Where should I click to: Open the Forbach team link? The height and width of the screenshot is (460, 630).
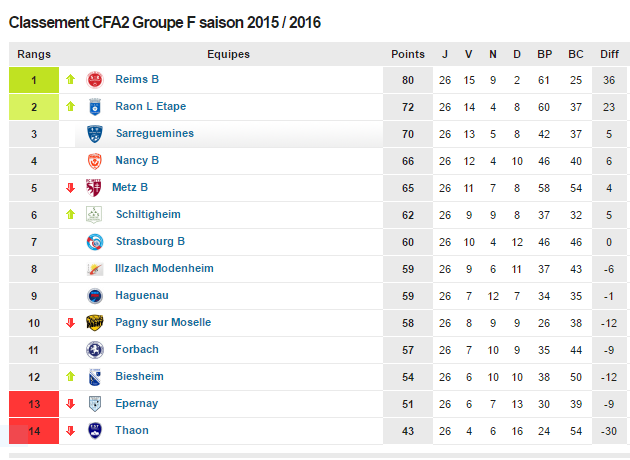(137, 349)
